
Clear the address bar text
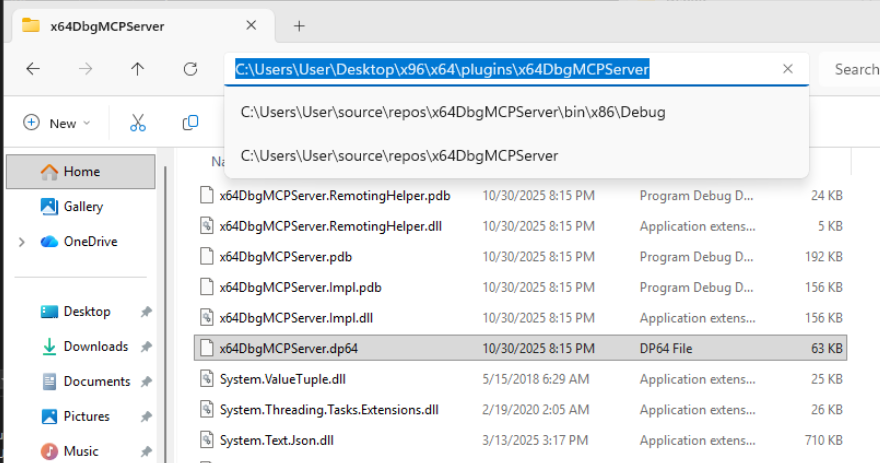coord(788,68)
